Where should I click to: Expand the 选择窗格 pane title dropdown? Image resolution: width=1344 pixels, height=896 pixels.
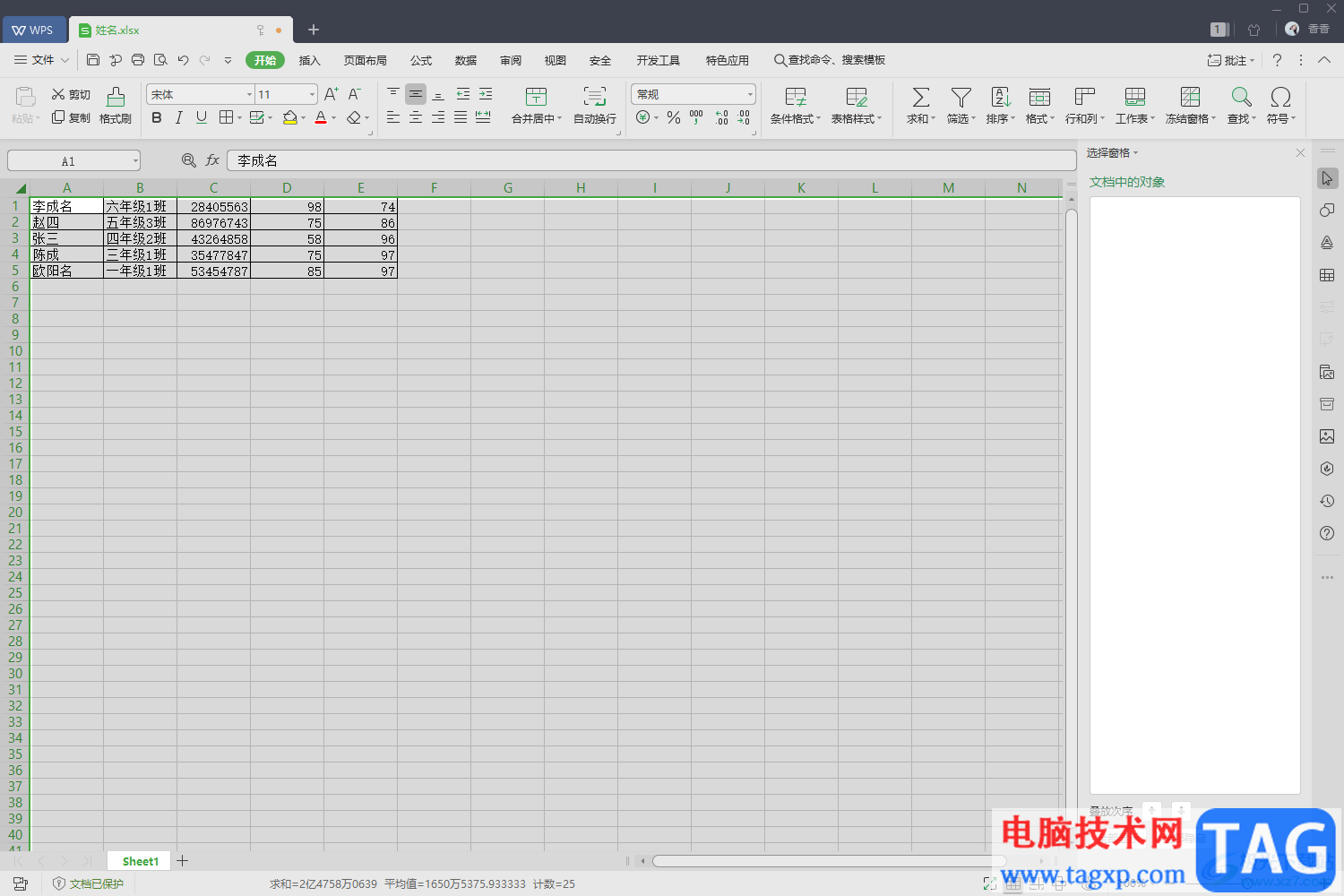tap(1136, 153)
